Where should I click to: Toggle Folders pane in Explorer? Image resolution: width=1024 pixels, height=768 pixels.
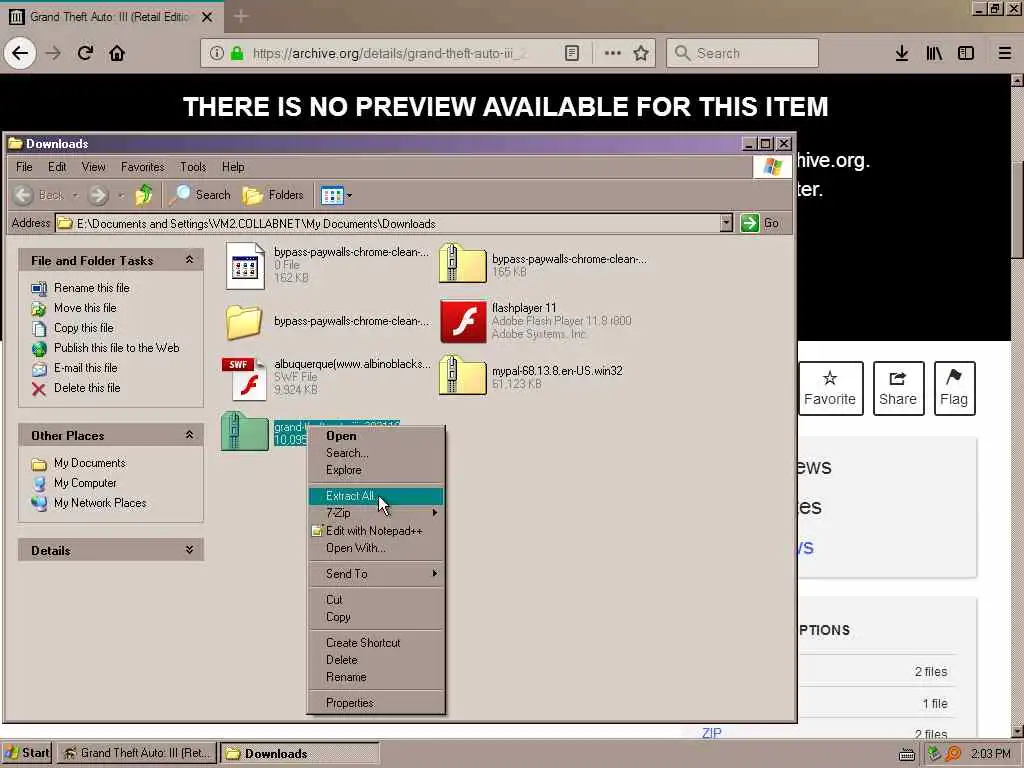tap(272, 195)
